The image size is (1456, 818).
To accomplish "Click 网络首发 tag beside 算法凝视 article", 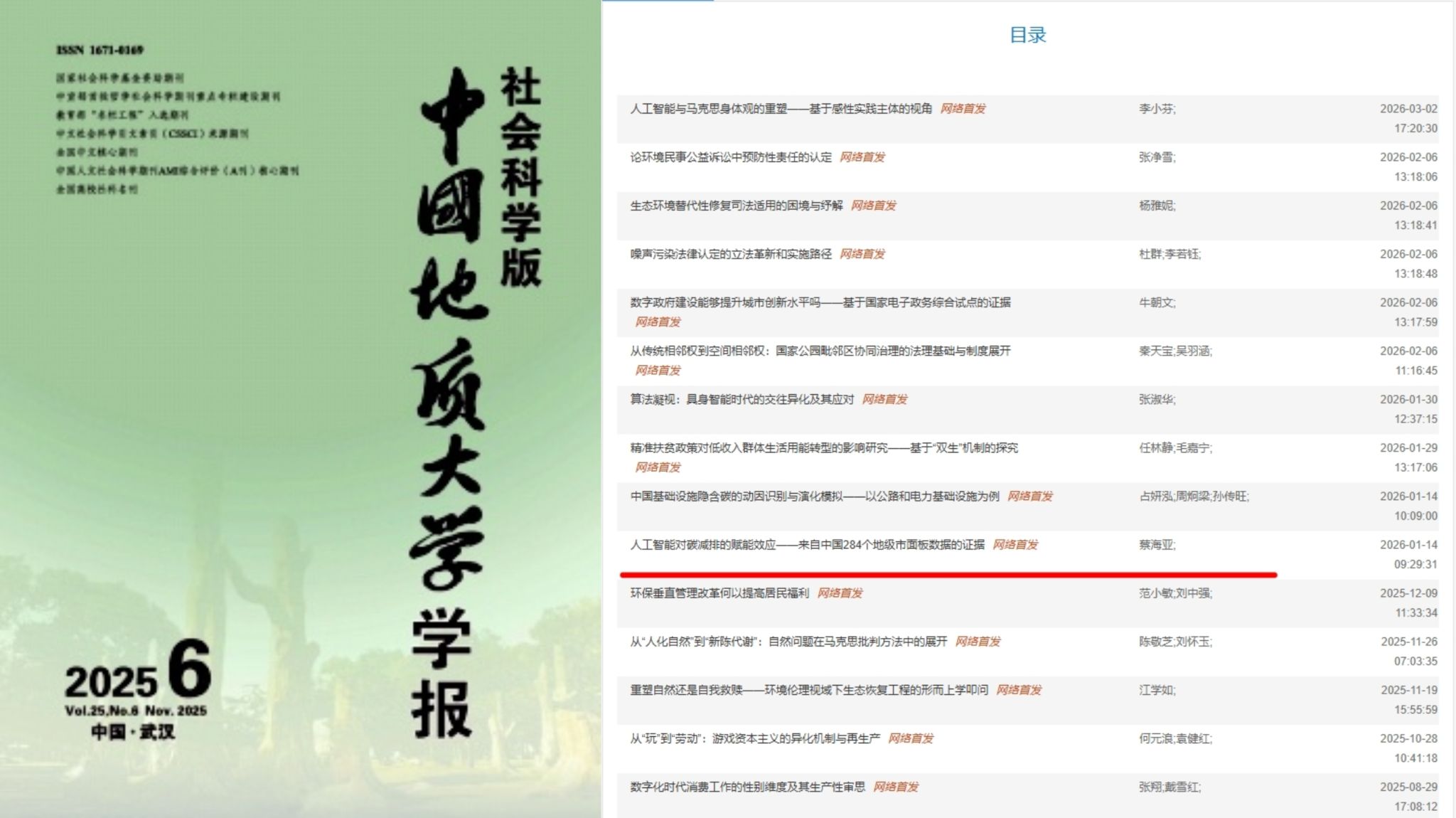I will 884,399.
